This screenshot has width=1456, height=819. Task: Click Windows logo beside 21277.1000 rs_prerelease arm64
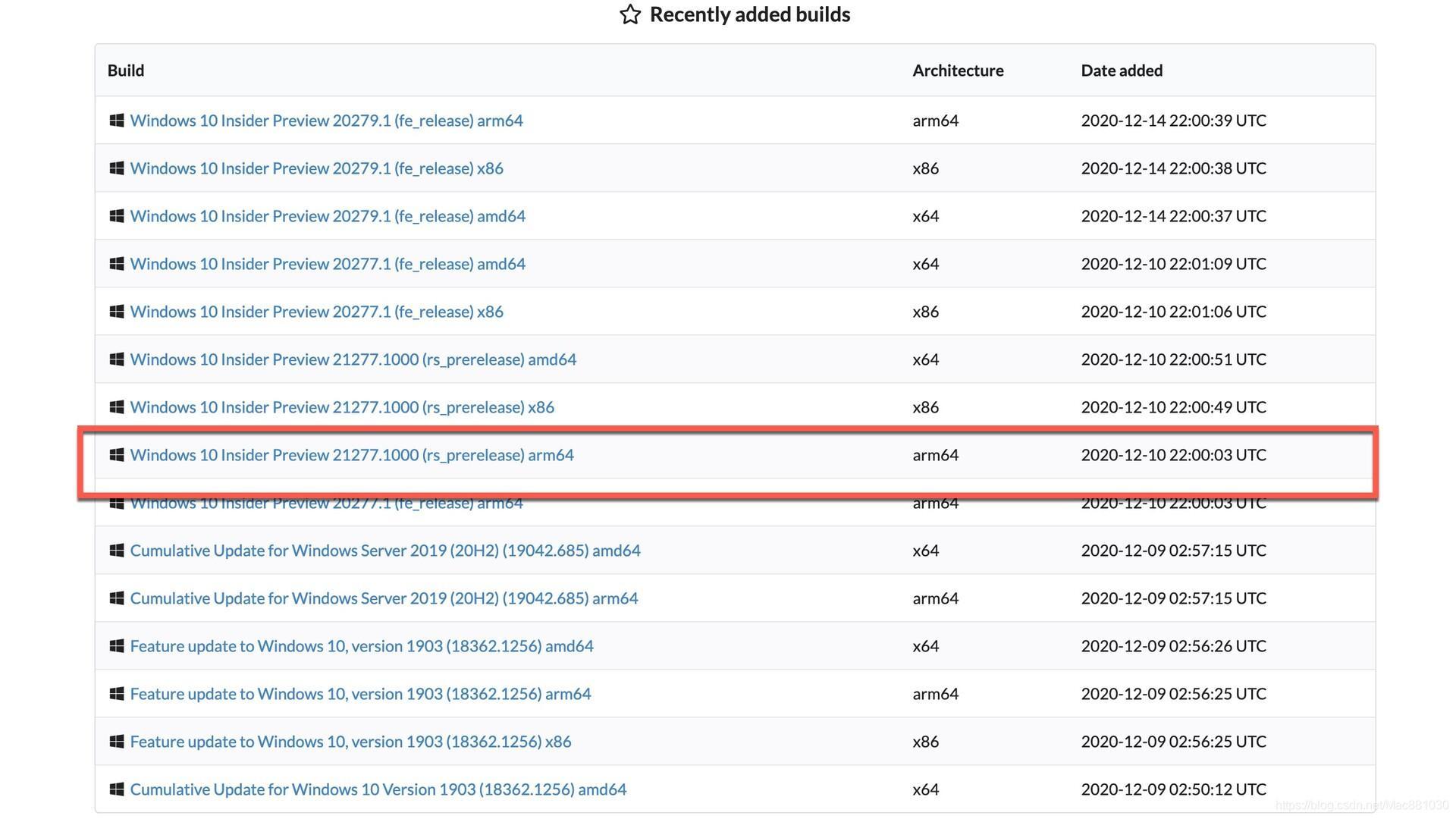(117, 455)
